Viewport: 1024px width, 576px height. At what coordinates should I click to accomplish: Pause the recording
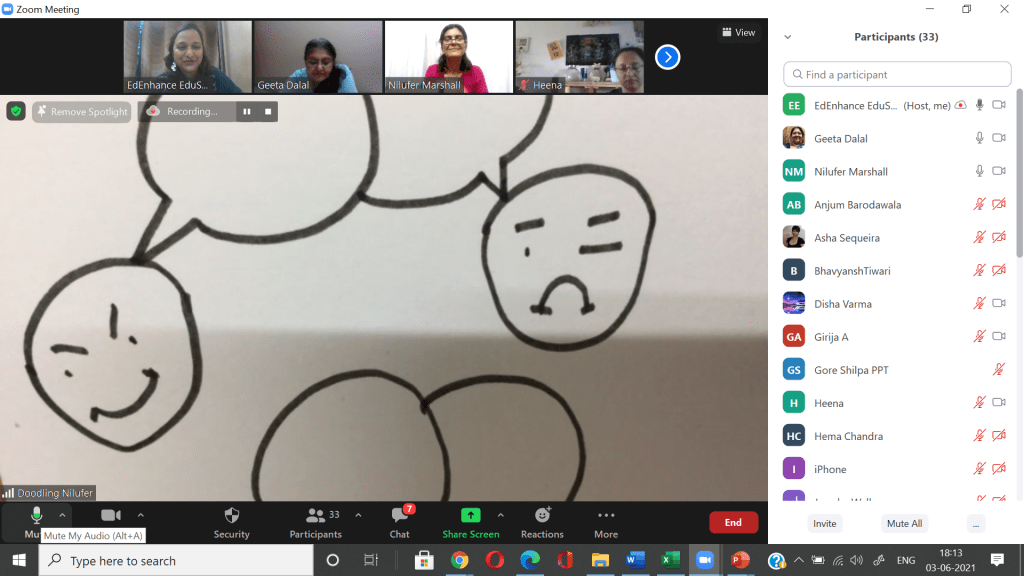pos(246,112)
